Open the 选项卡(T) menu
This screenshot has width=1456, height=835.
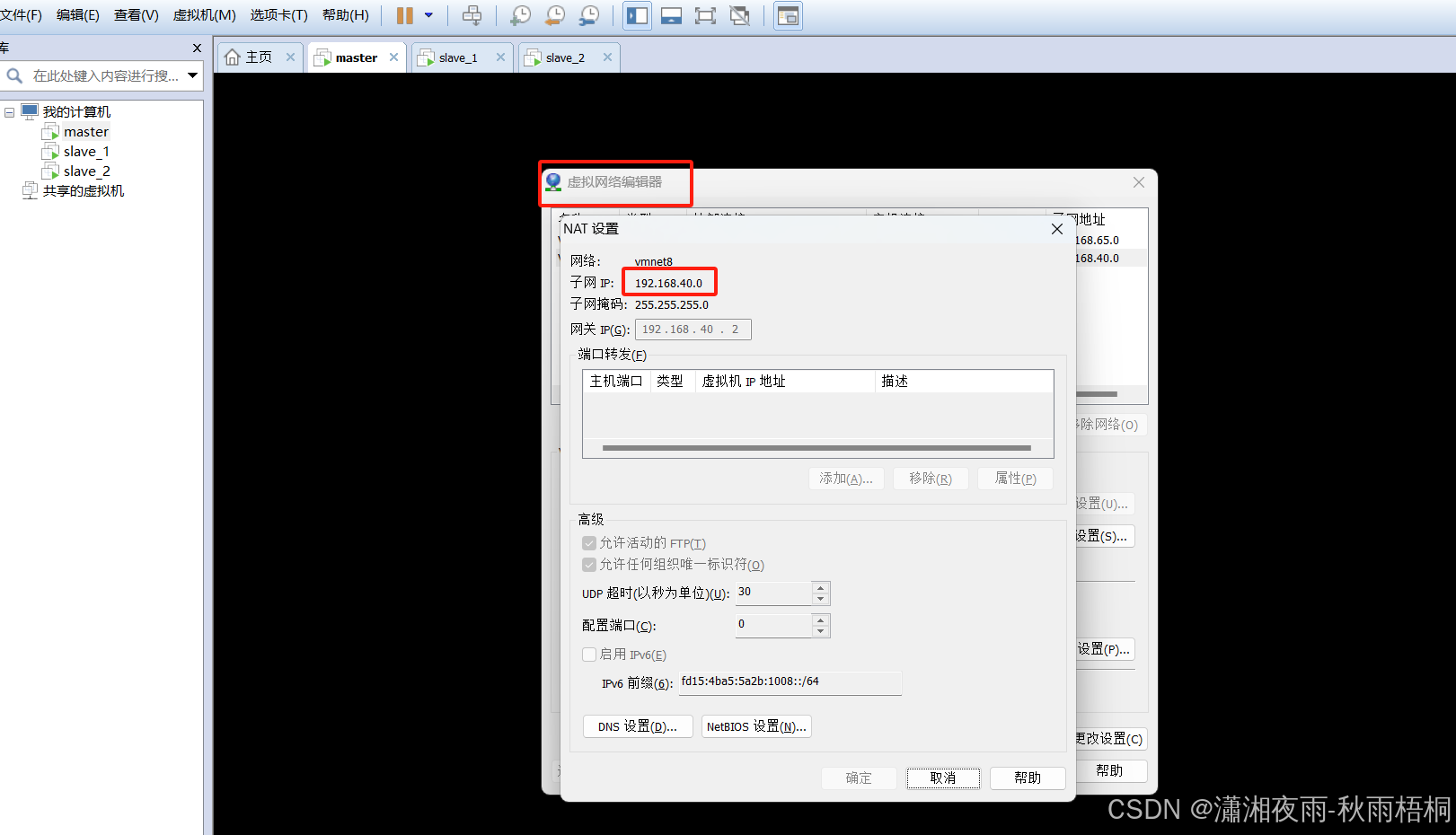pos(278,15)
